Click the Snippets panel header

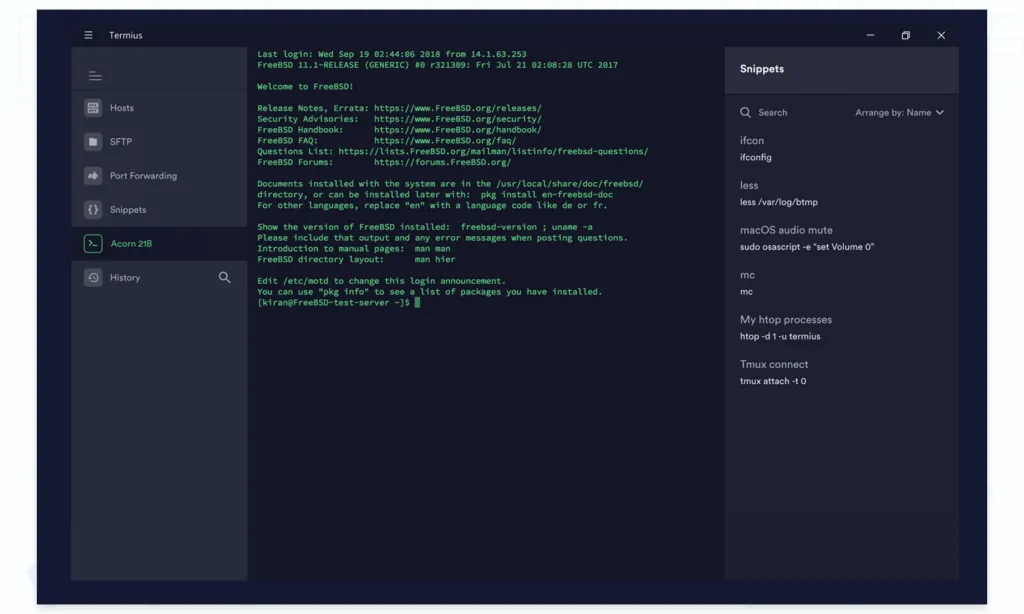point(841,69)
